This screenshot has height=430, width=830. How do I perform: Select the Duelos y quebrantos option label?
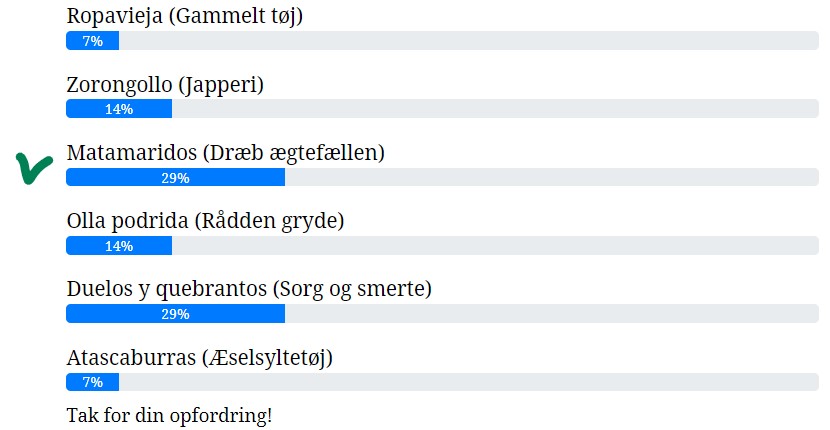point(249,289)
